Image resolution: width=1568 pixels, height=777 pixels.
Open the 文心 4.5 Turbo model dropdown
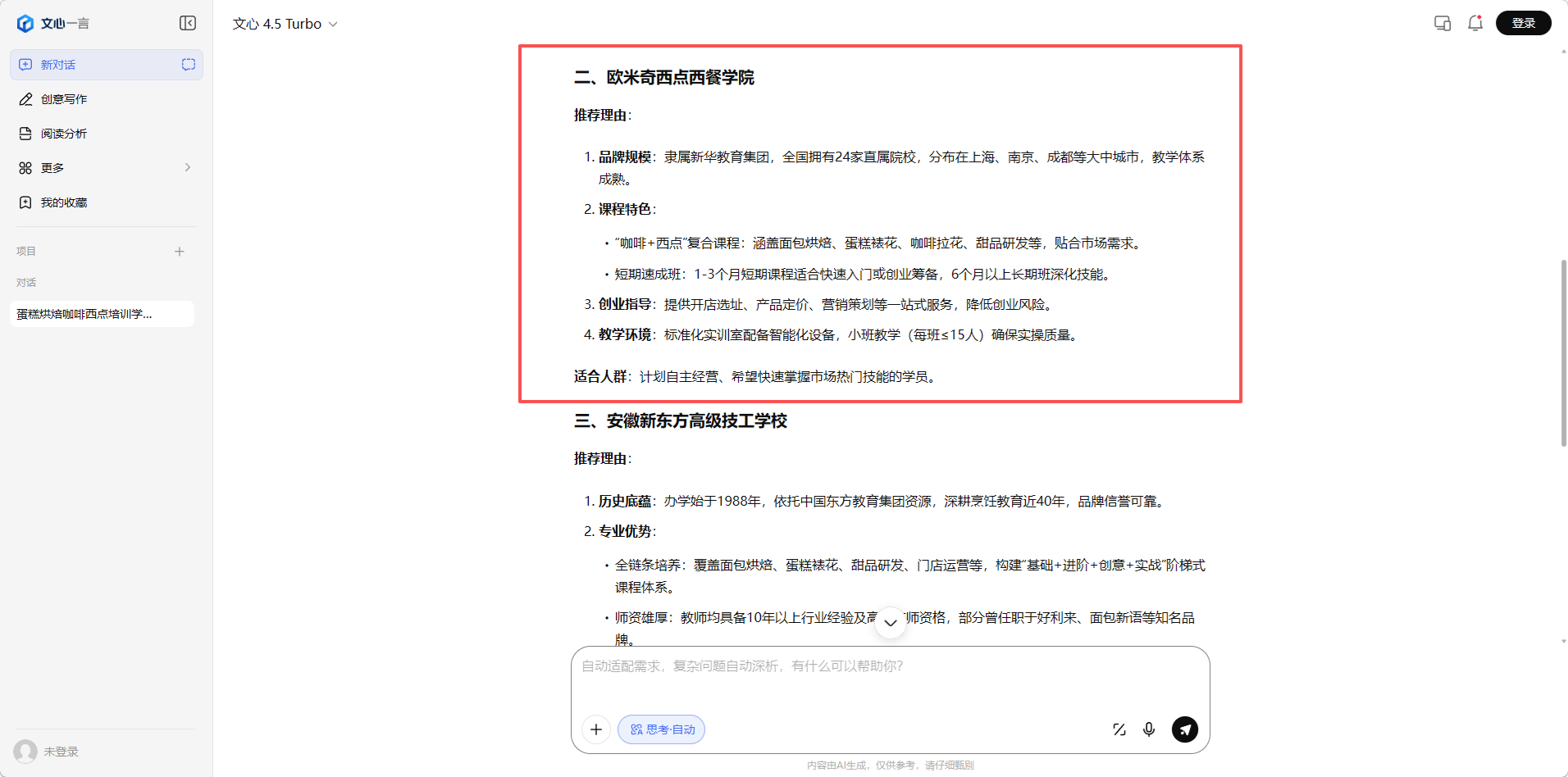[285, 24]
